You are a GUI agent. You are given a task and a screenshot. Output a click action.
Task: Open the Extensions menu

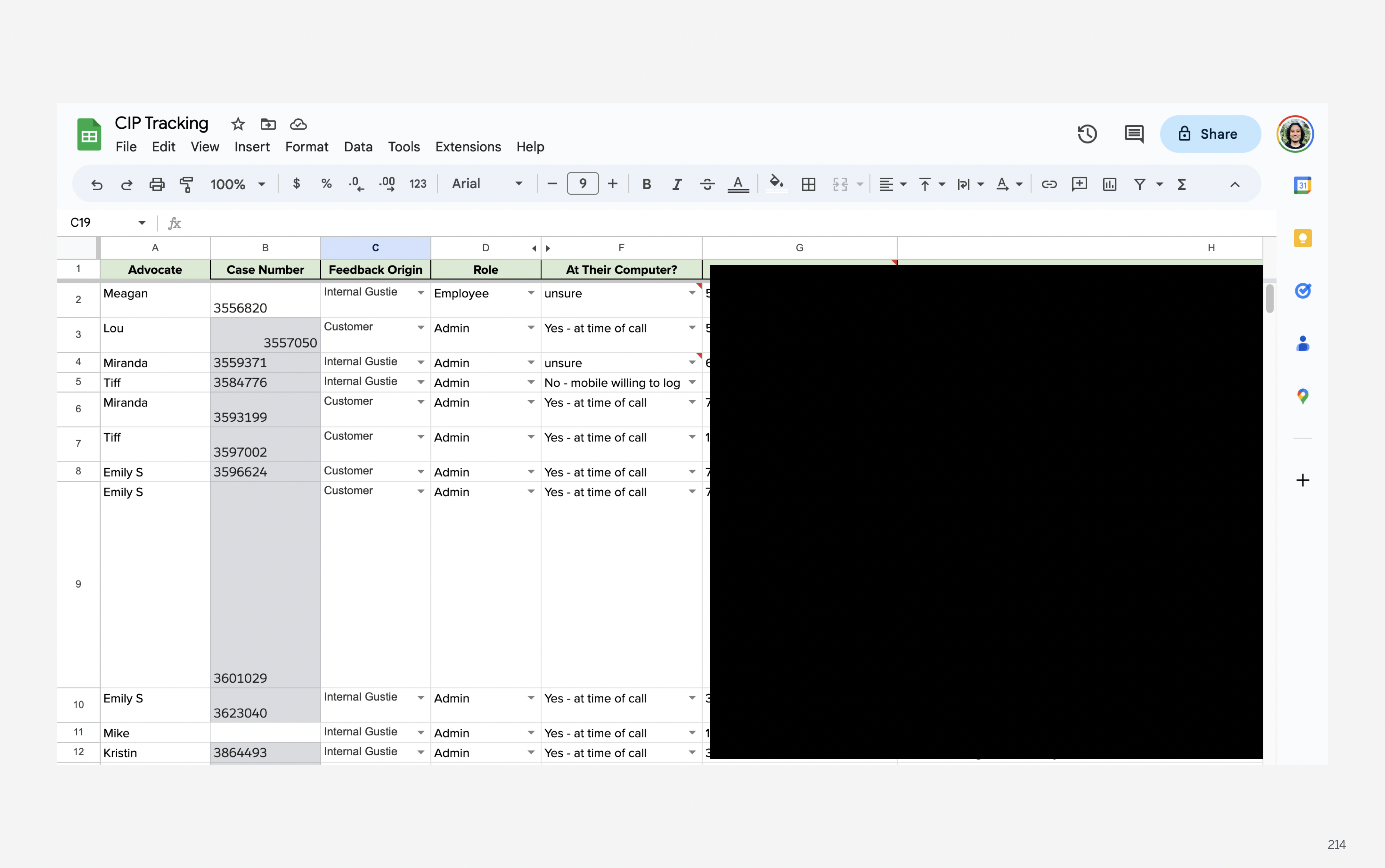(468, 147)
